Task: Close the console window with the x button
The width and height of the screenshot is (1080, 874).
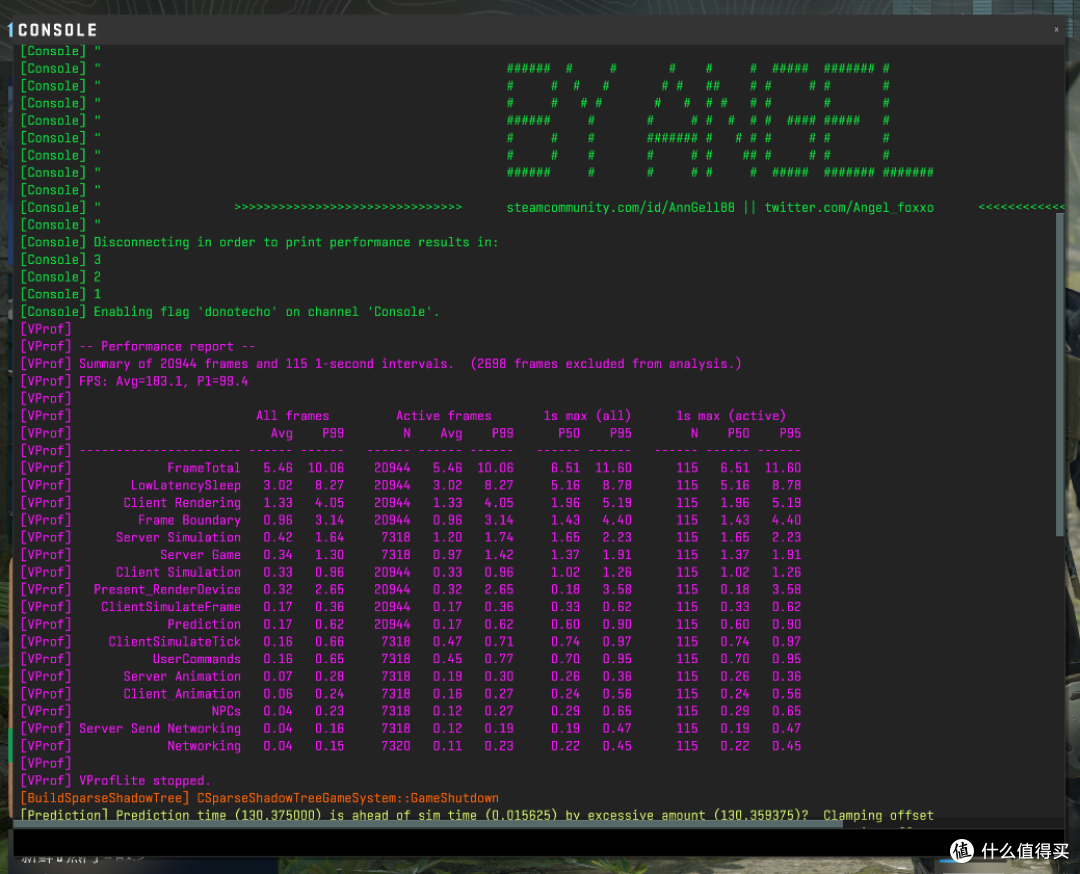Action: 1056,29
